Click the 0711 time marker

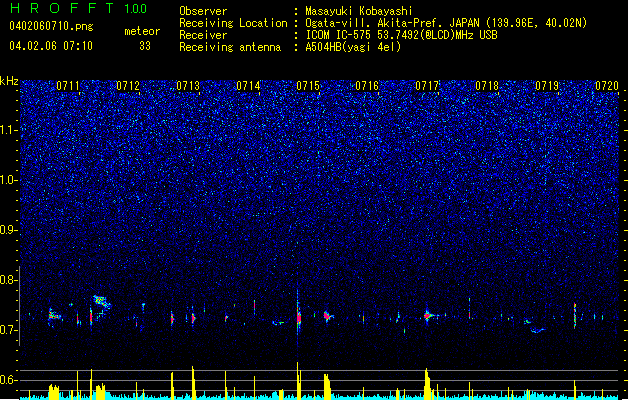coord(68,86)
